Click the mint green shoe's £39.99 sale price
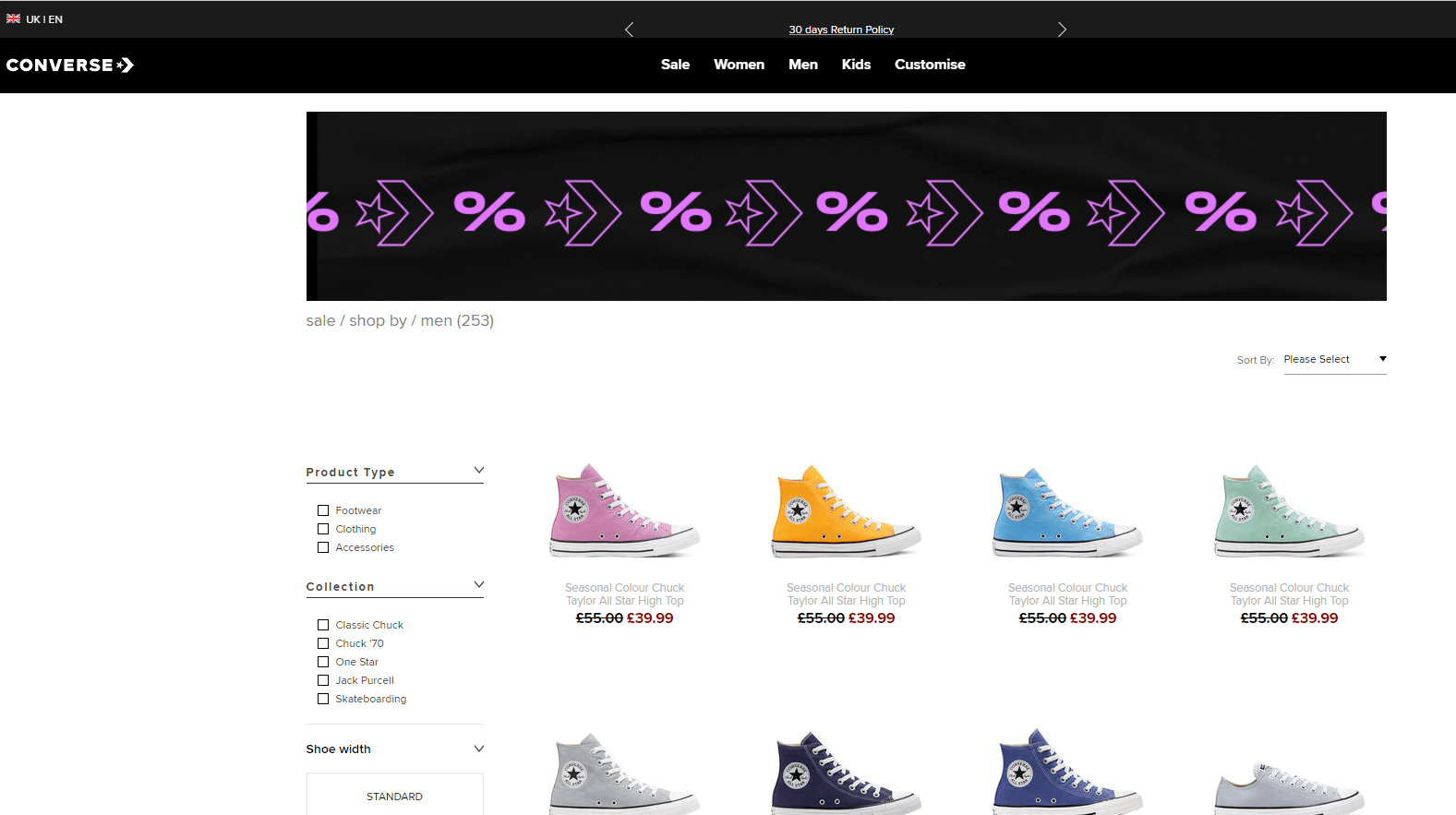 [x=1315, y=618]
